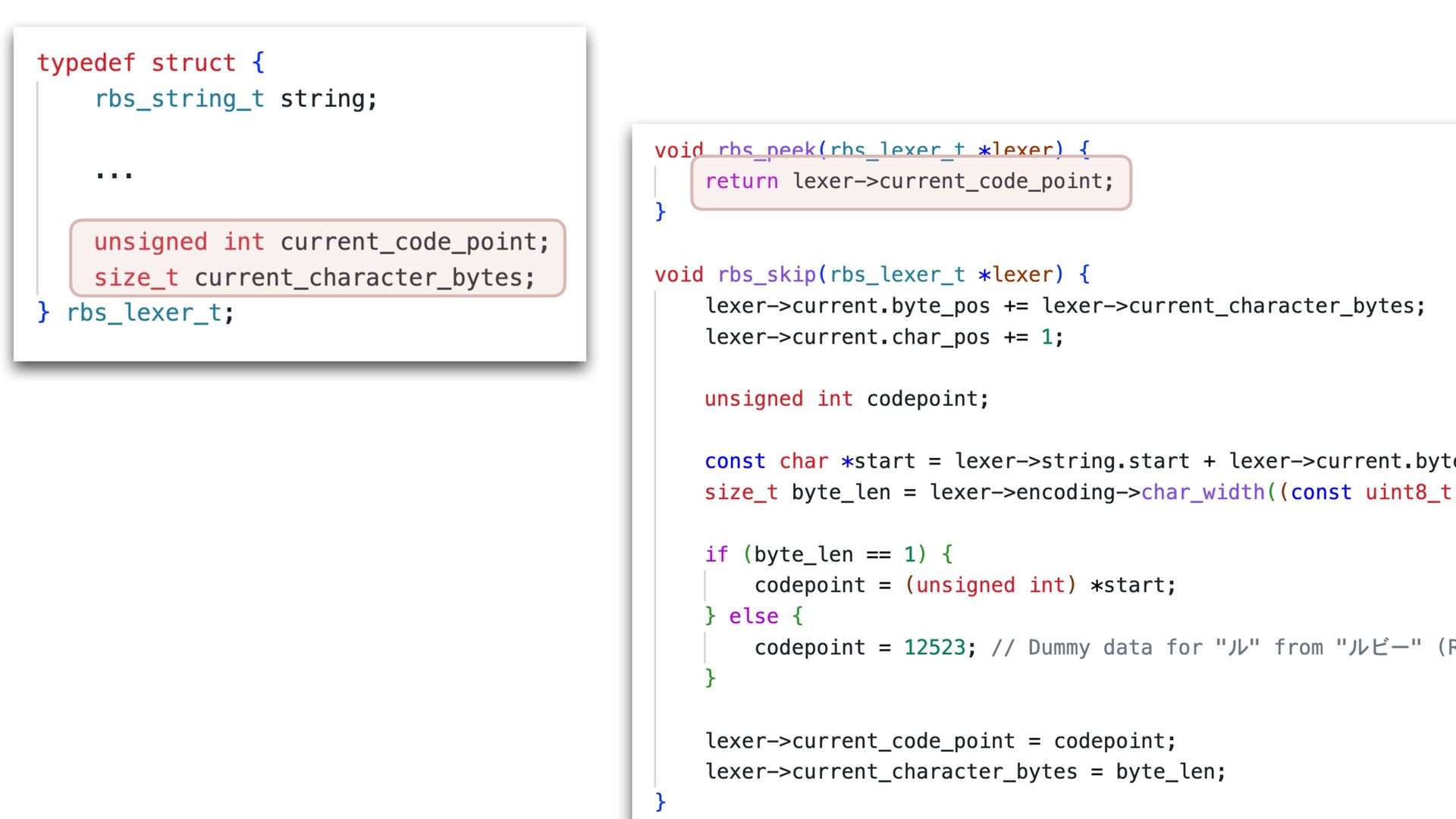The width and height of the screenshot is (1456, 819).
Task: Click the else keyword in rbs_skip
Action: (753, 617)
